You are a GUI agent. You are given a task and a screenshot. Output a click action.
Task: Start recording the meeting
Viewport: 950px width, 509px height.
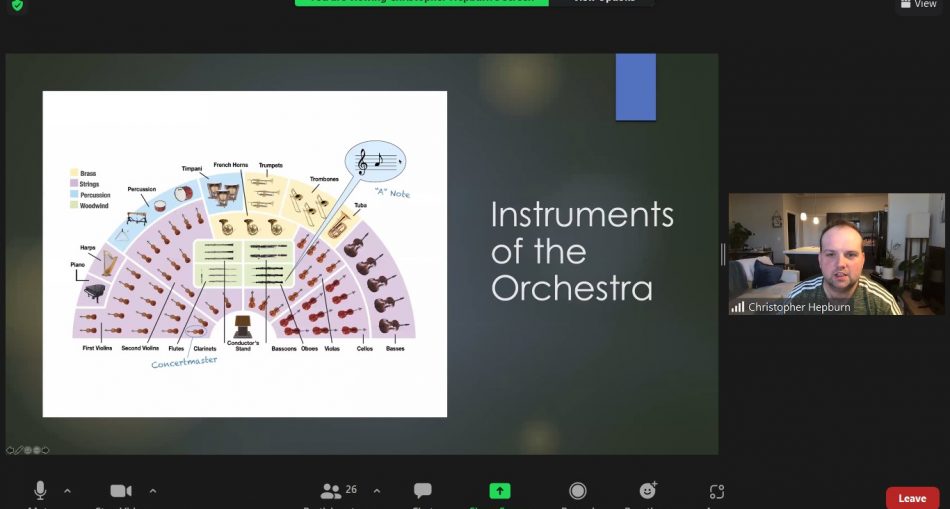coord(578,491)
